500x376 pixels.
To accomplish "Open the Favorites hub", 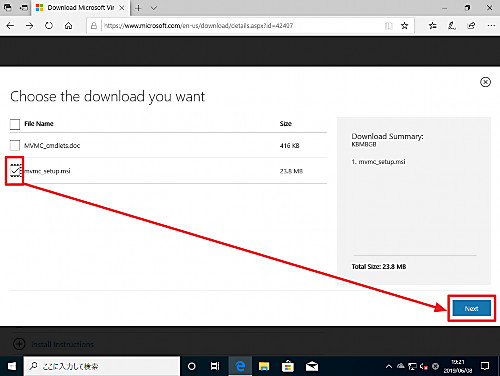I will pyautogui.click(x=432, y=26).
